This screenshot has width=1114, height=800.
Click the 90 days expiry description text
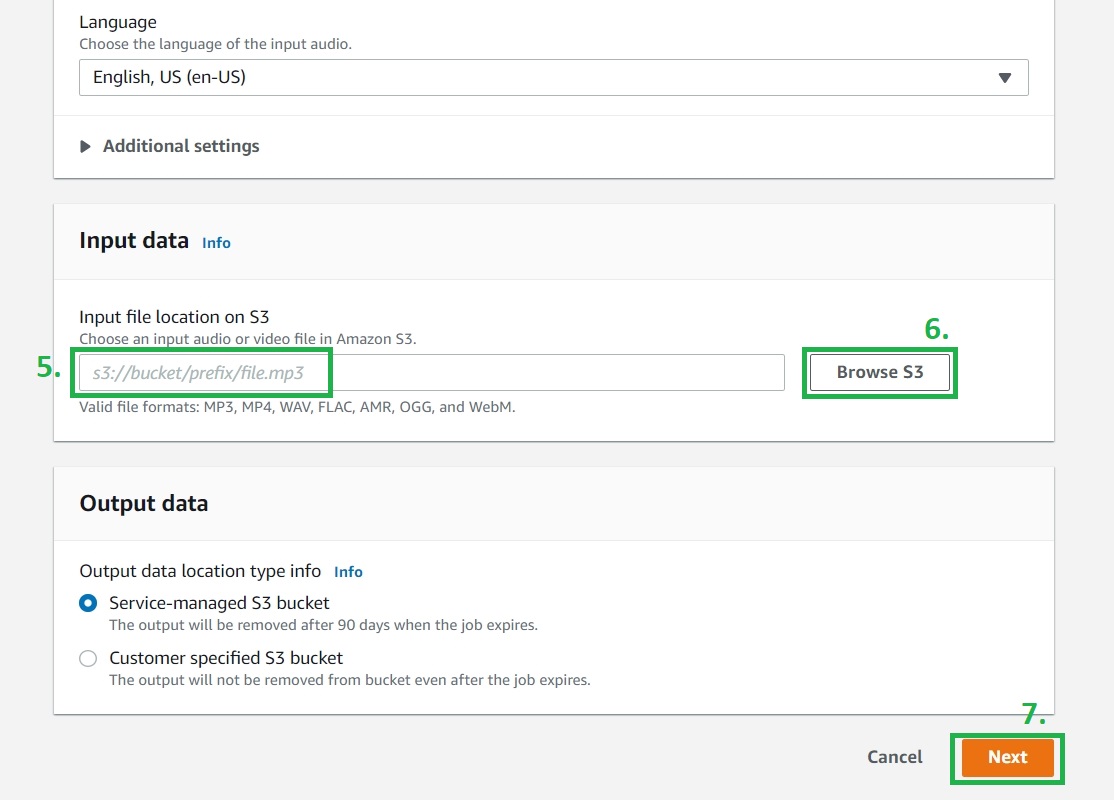coord(323,625)
